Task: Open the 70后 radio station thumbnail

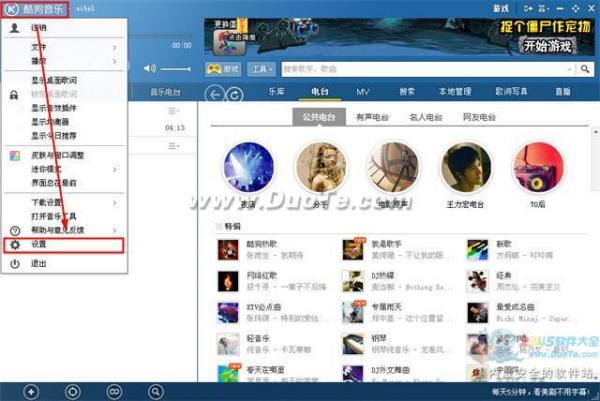Action: 538,167
